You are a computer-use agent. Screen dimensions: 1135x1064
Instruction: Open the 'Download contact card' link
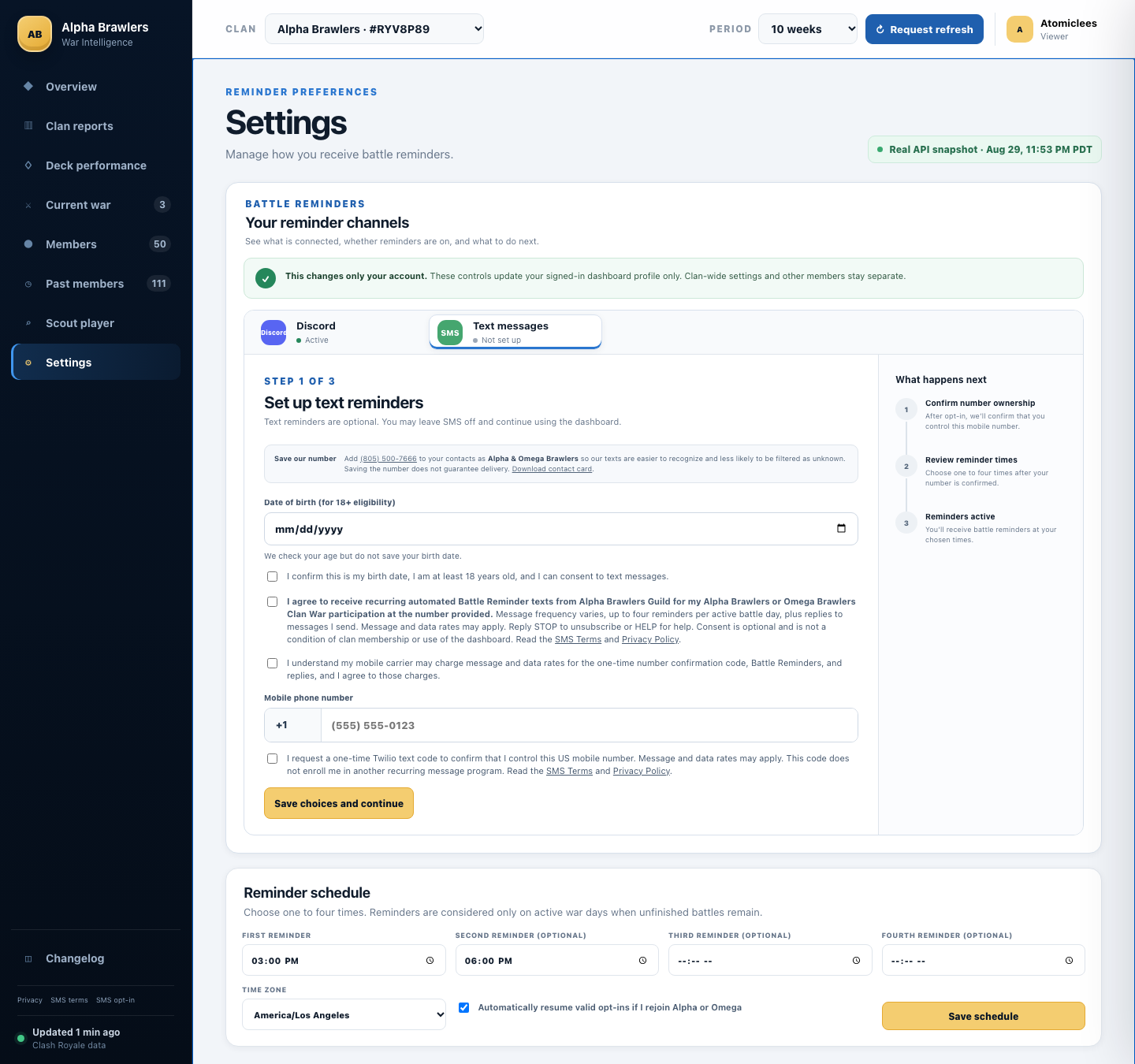coord(552,469)
